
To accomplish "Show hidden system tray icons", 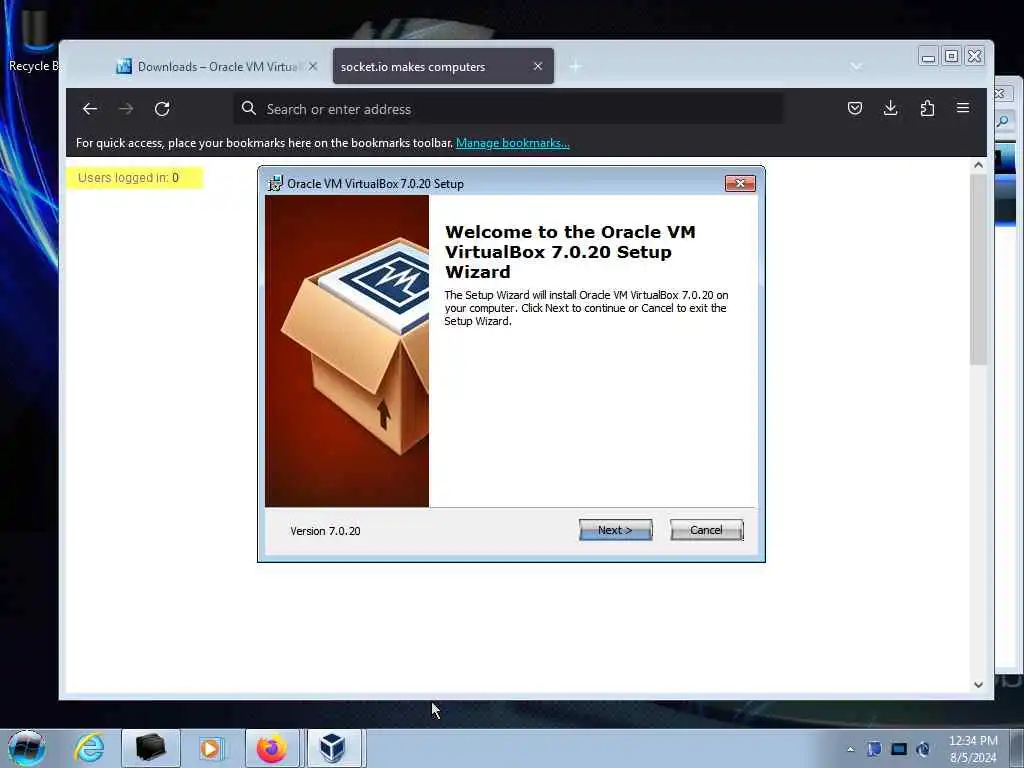I will (x=850, y=749).
